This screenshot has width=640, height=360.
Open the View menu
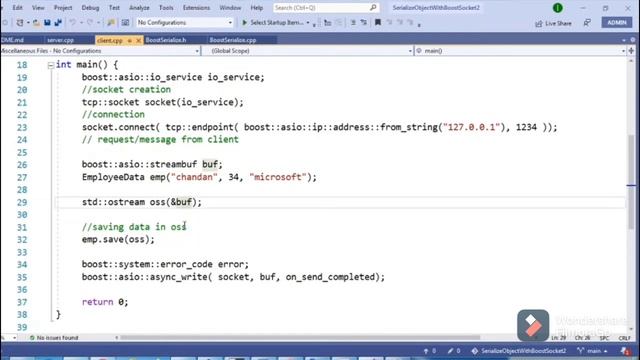click(38, 8)
